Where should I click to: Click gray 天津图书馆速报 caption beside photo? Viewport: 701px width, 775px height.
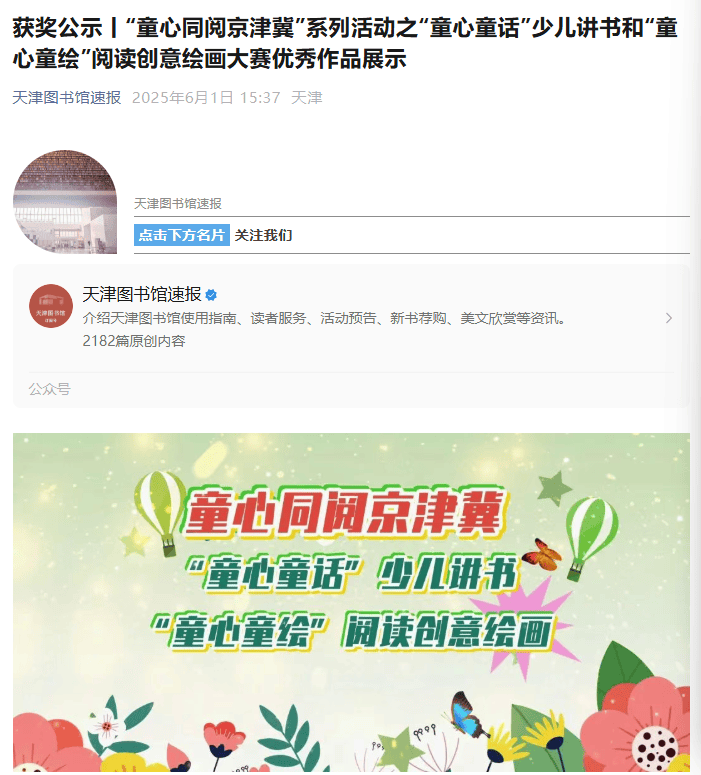(x=177, y=204)
